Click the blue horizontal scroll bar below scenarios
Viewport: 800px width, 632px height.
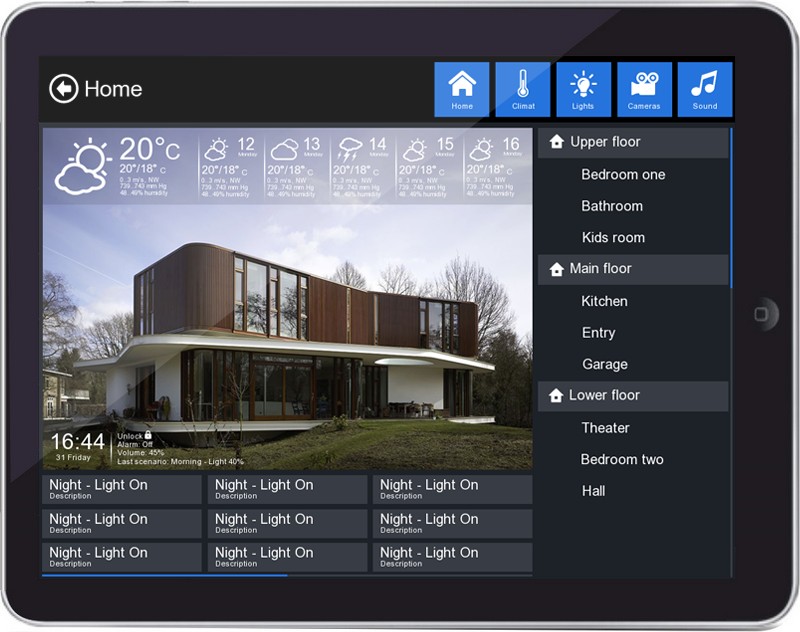[165, 575]
